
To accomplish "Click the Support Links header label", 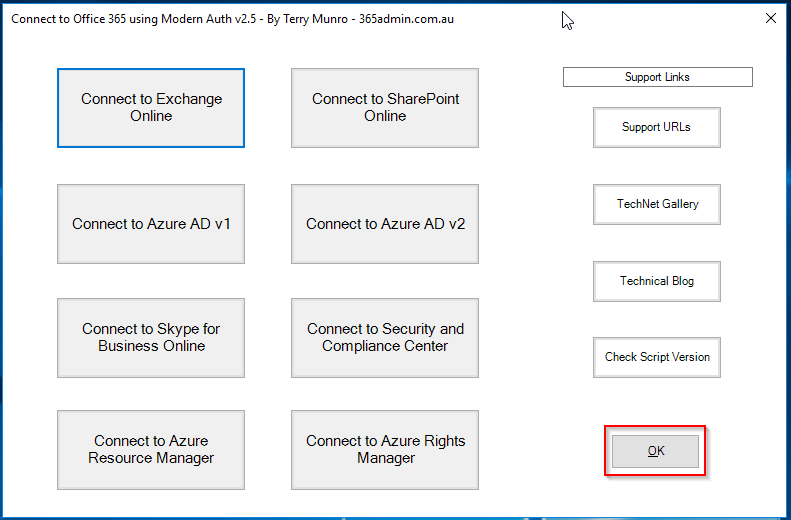I will pyautogui.click(x=657, y=77).
